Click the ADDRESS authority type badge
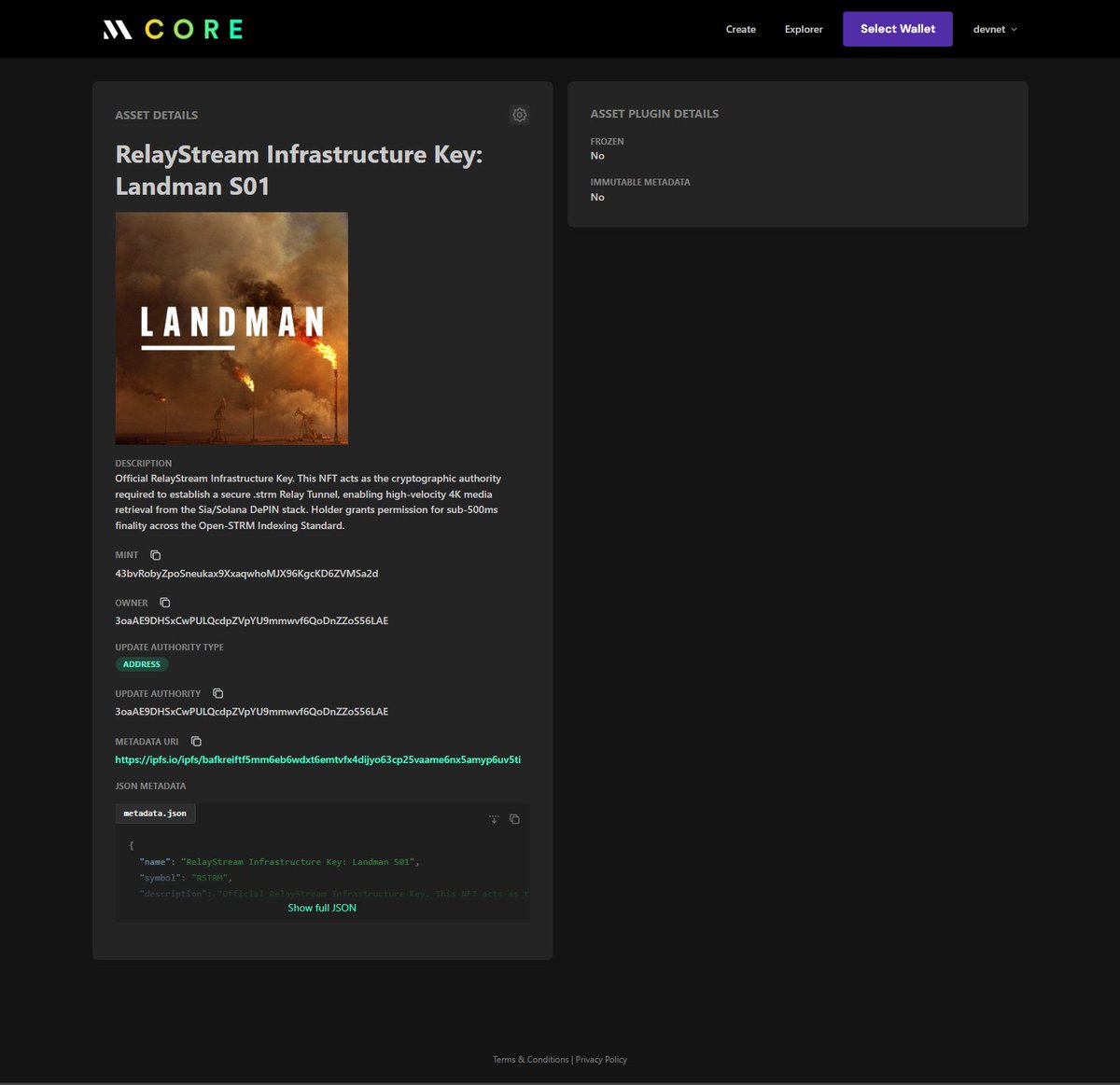The height and width of the screenshot is (1085, 1120). click(x=142, y=664)
